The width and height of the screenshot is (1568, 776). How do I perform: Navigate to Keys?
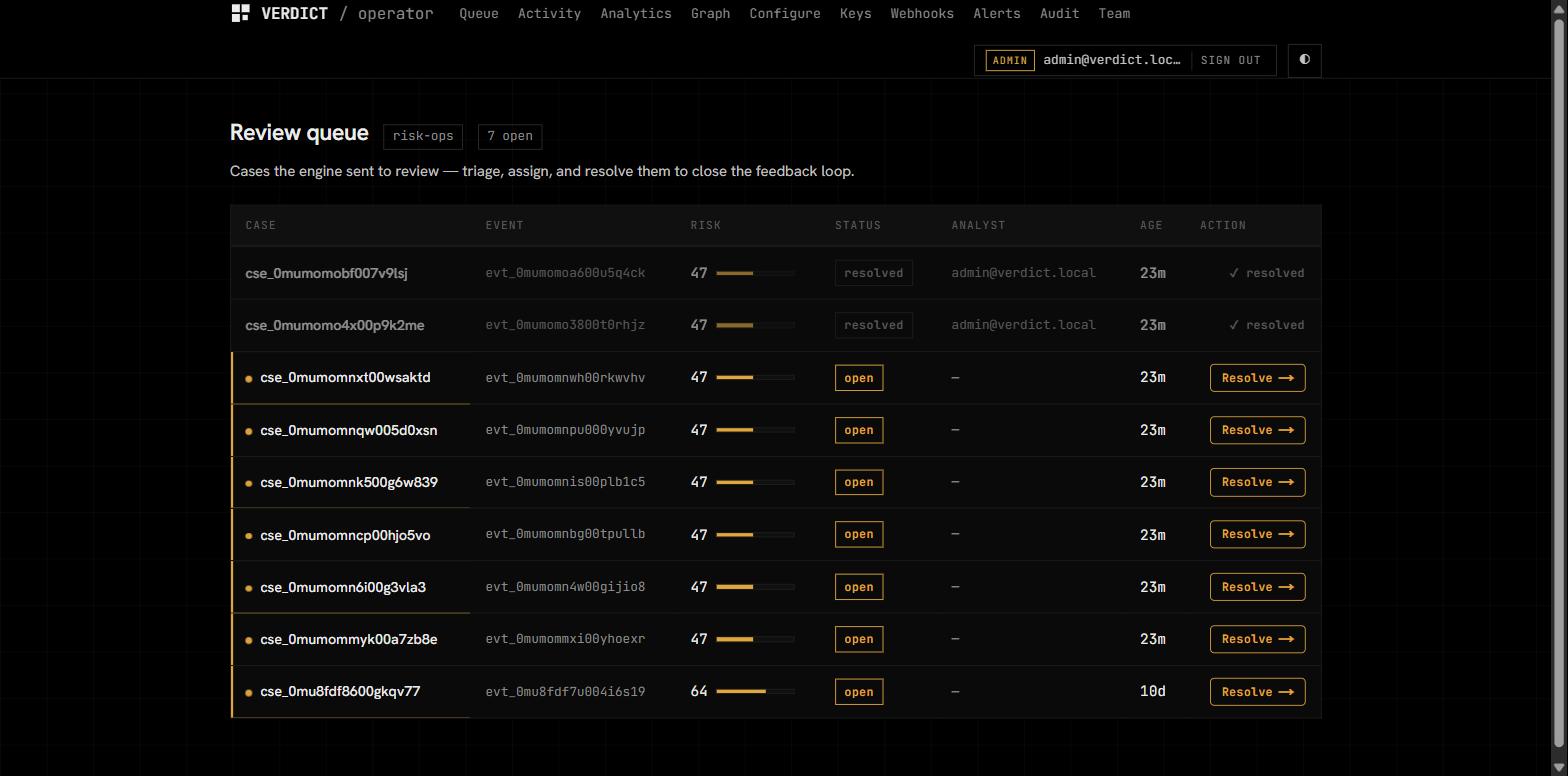pyautogui.click(x=855, y=14)
